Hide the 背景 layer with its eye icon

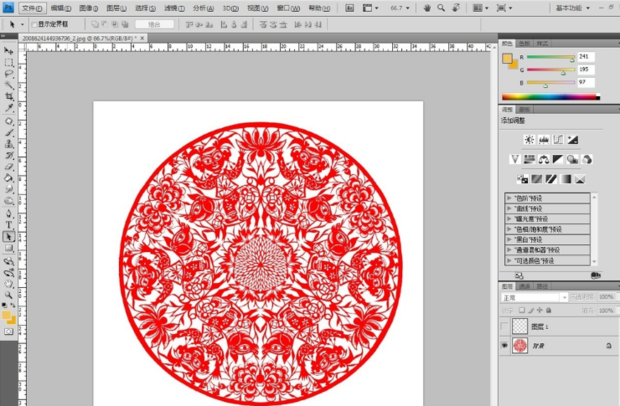[506, 345]
